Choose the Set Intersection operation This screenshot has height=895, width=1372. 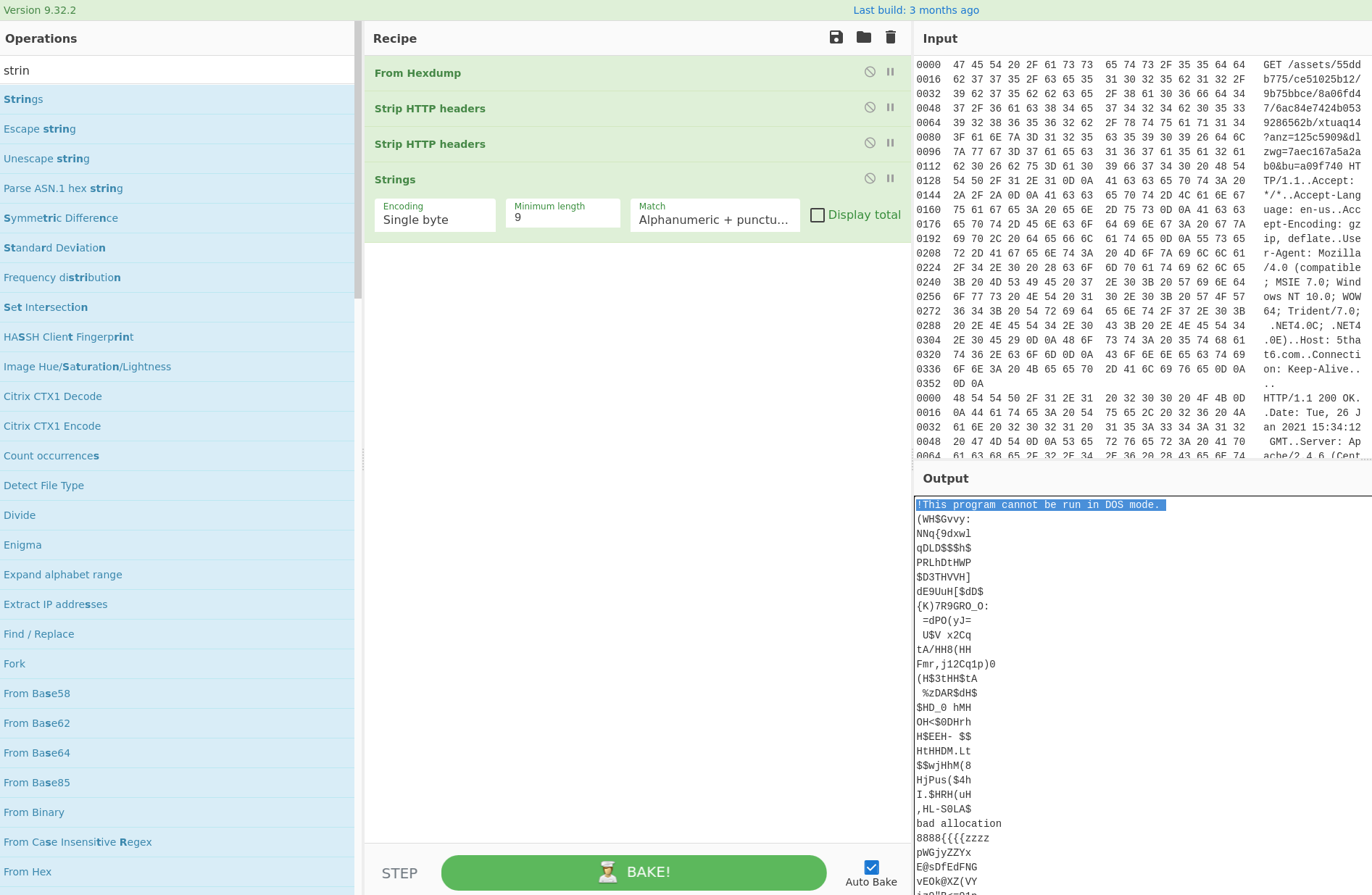click(x=177, y=307)
